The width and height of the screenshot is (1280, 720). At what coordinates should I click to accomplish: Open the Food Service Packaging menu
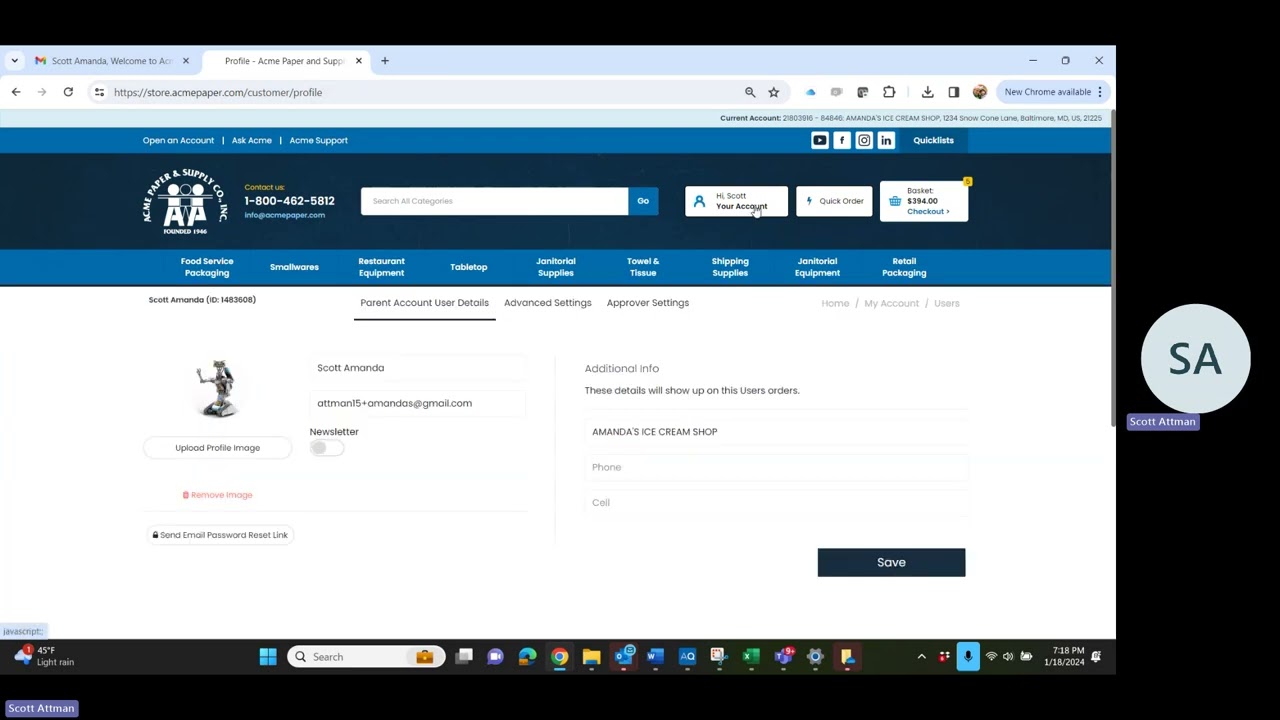pos(207,267)
